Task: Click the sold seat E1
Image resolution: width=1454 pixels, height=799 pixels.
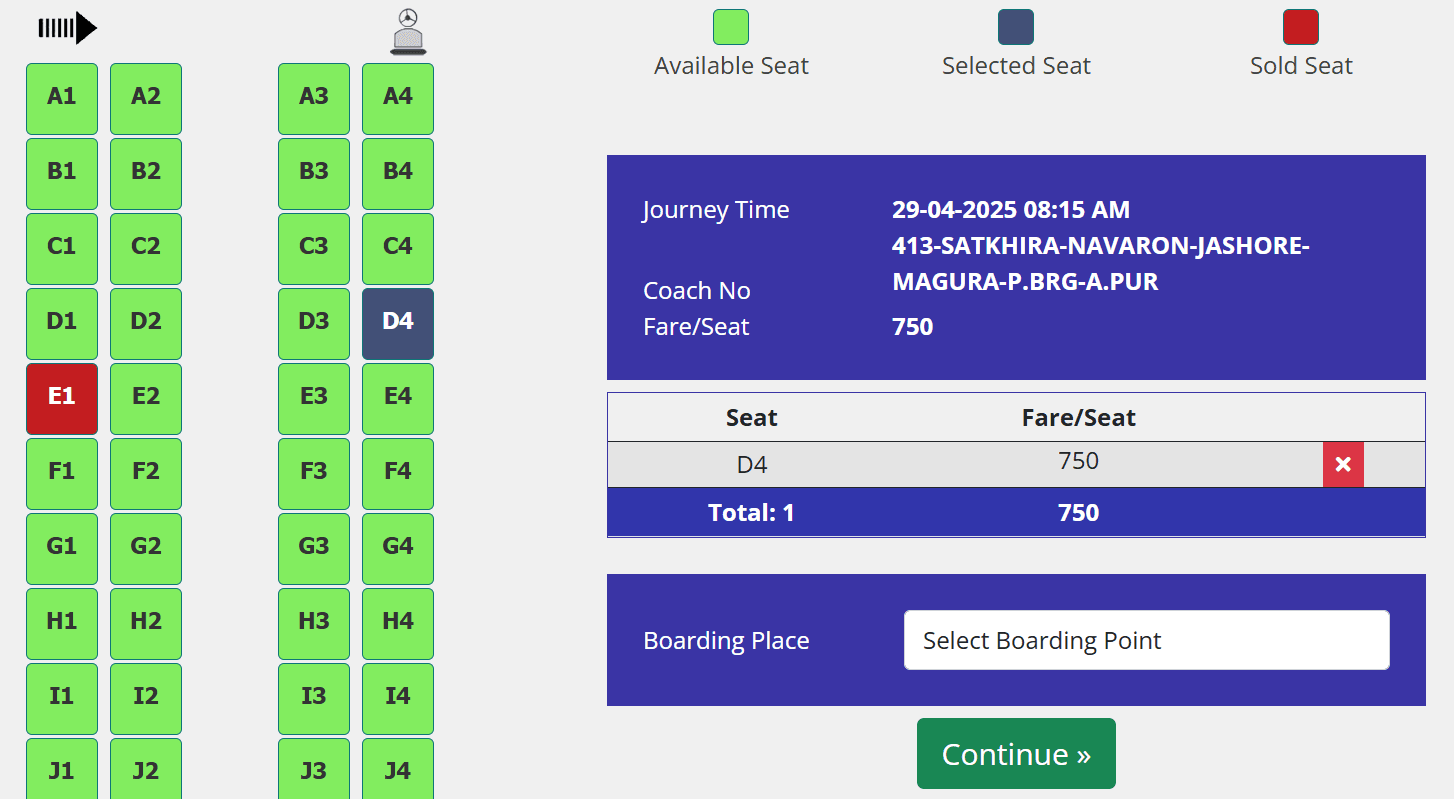Action: [62, 398]
